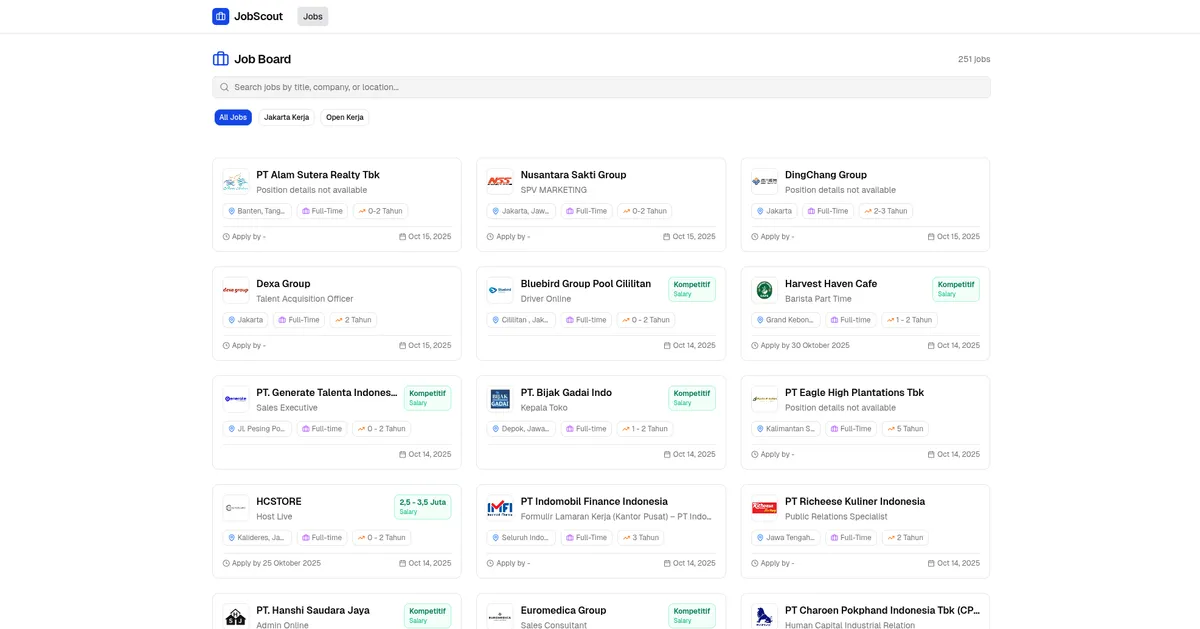Click the PT Richeese Kuliner logo
This screenshot has width=1200, height=629.
tap(764, 509)
